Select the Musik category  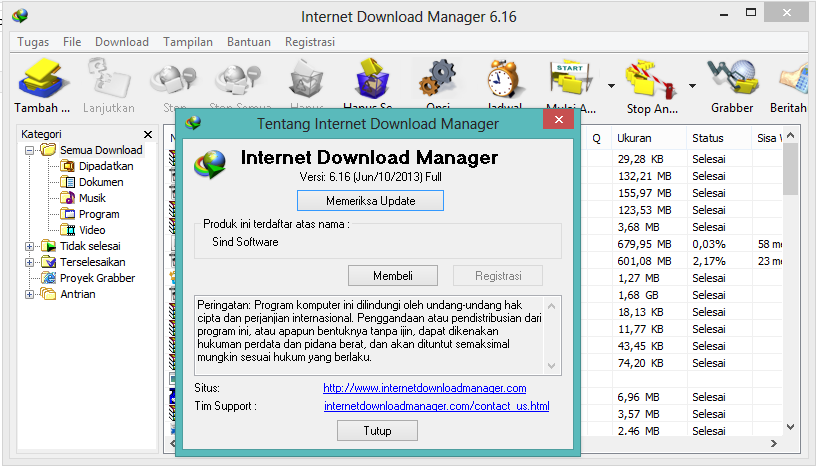click(x=92, y=198)
